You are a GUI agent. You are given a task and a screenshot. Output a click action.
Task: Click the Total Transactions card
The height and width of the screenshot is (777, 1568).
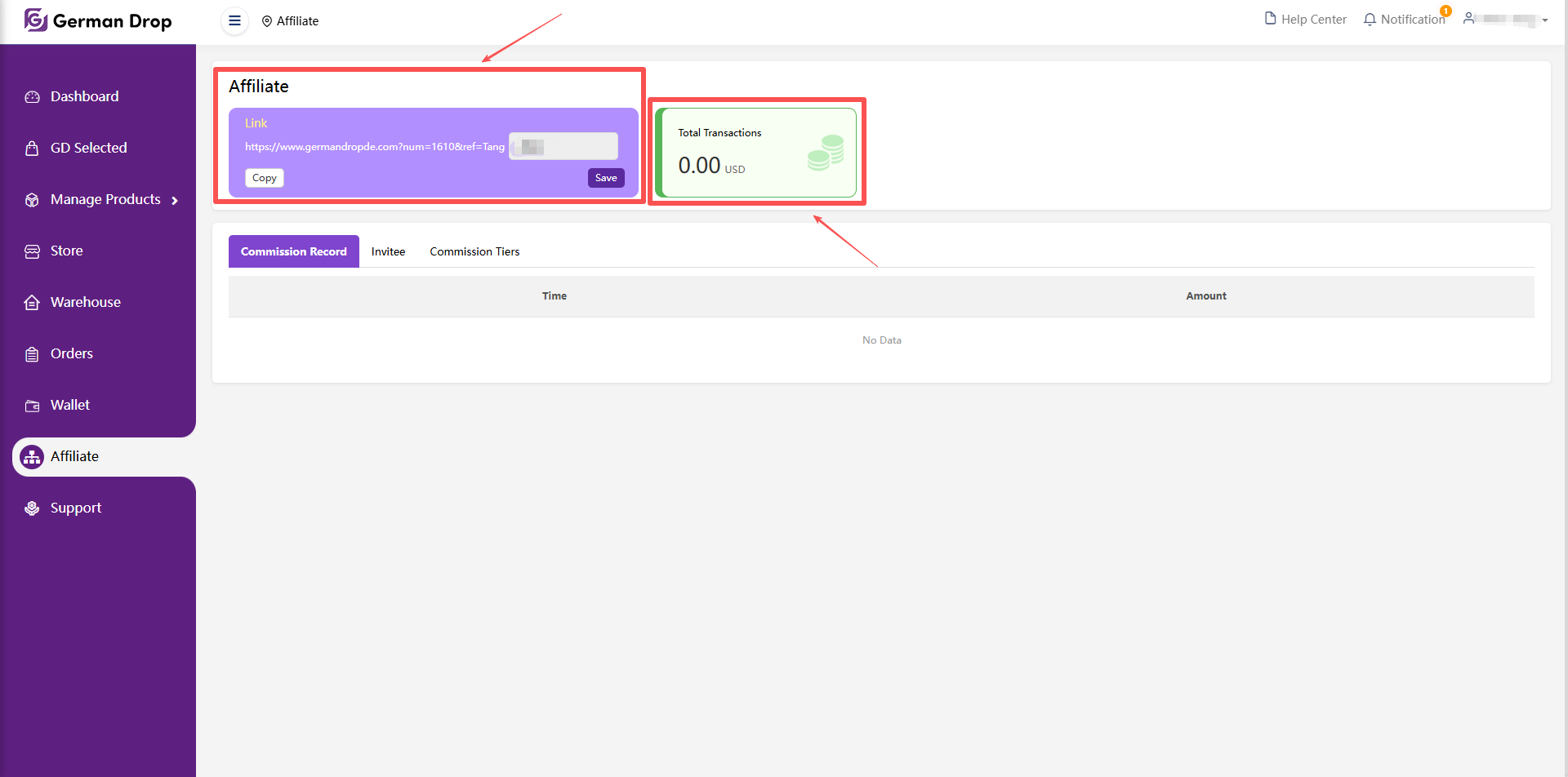click(756, 153)
